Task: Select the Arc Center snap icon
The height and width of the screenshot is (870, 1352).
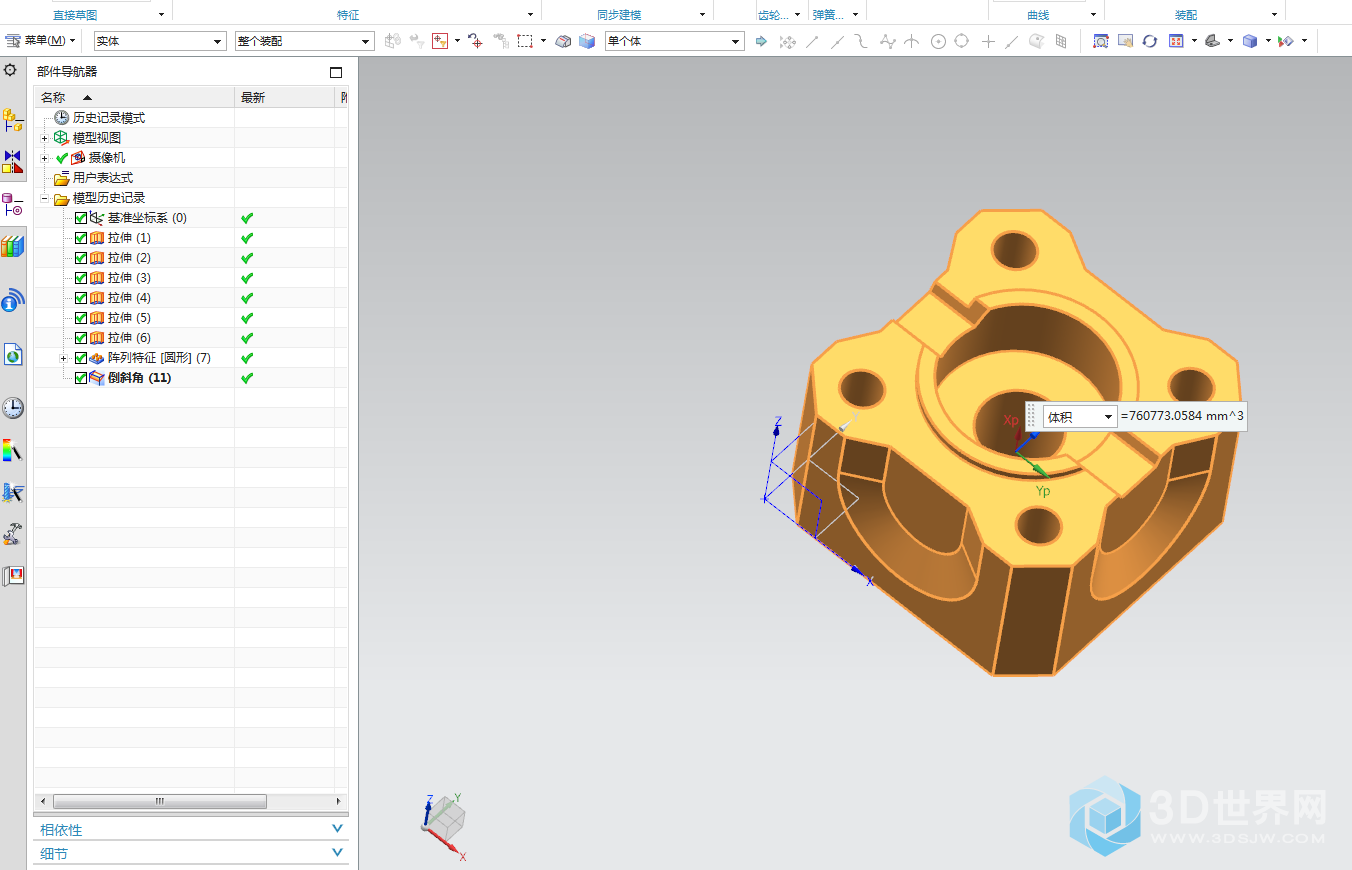Action: coord(938,41)
